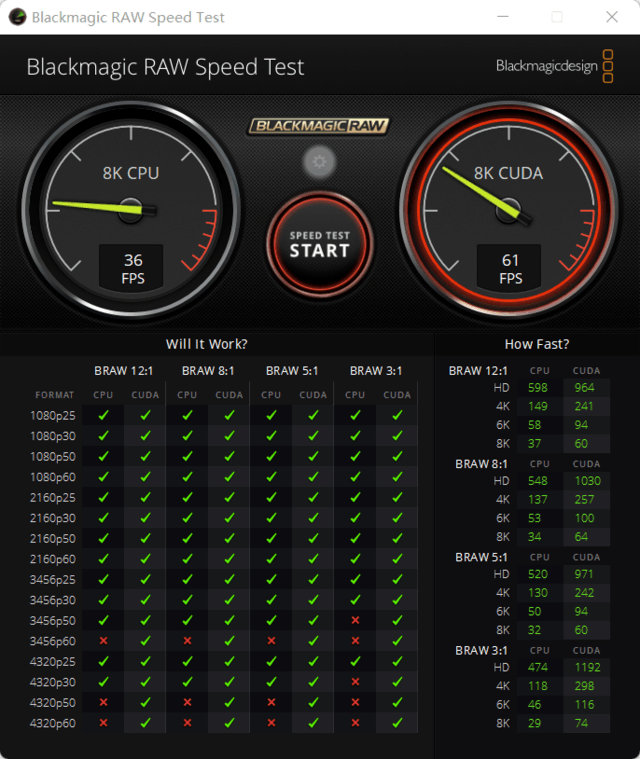This screenshot has height=759, width=640.
Task: Minimize the Blackmagic RAW Speed Test window
Action: pyautogui.click(x=503, y=17)
